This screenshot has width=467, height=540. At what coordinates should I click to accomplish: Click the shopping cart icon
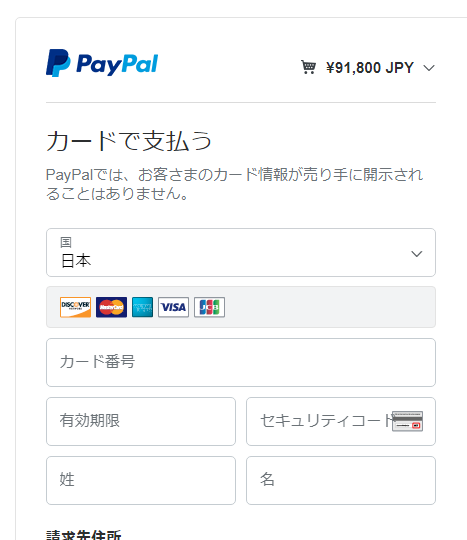point(308,67)
